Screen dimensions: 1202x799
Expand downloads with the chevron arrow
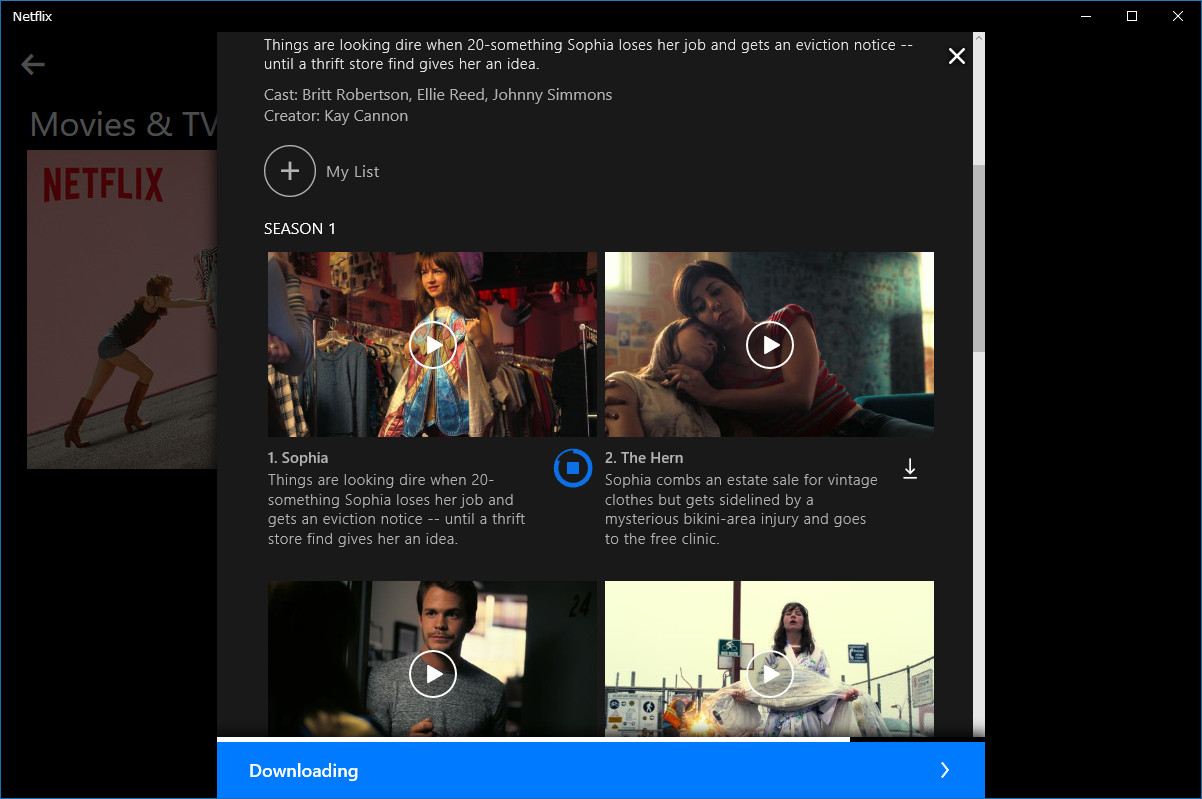(x=945, y=770)
